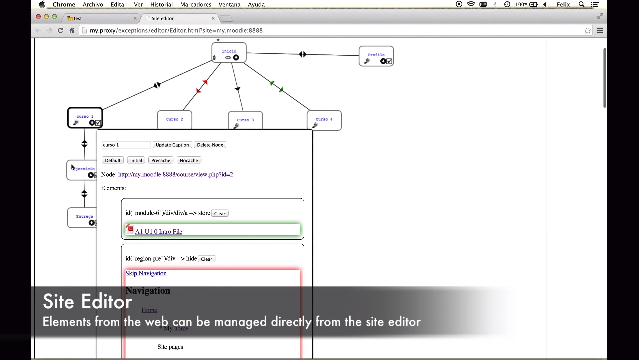Click the gear icon on curso 1 node

click(92, 122)
